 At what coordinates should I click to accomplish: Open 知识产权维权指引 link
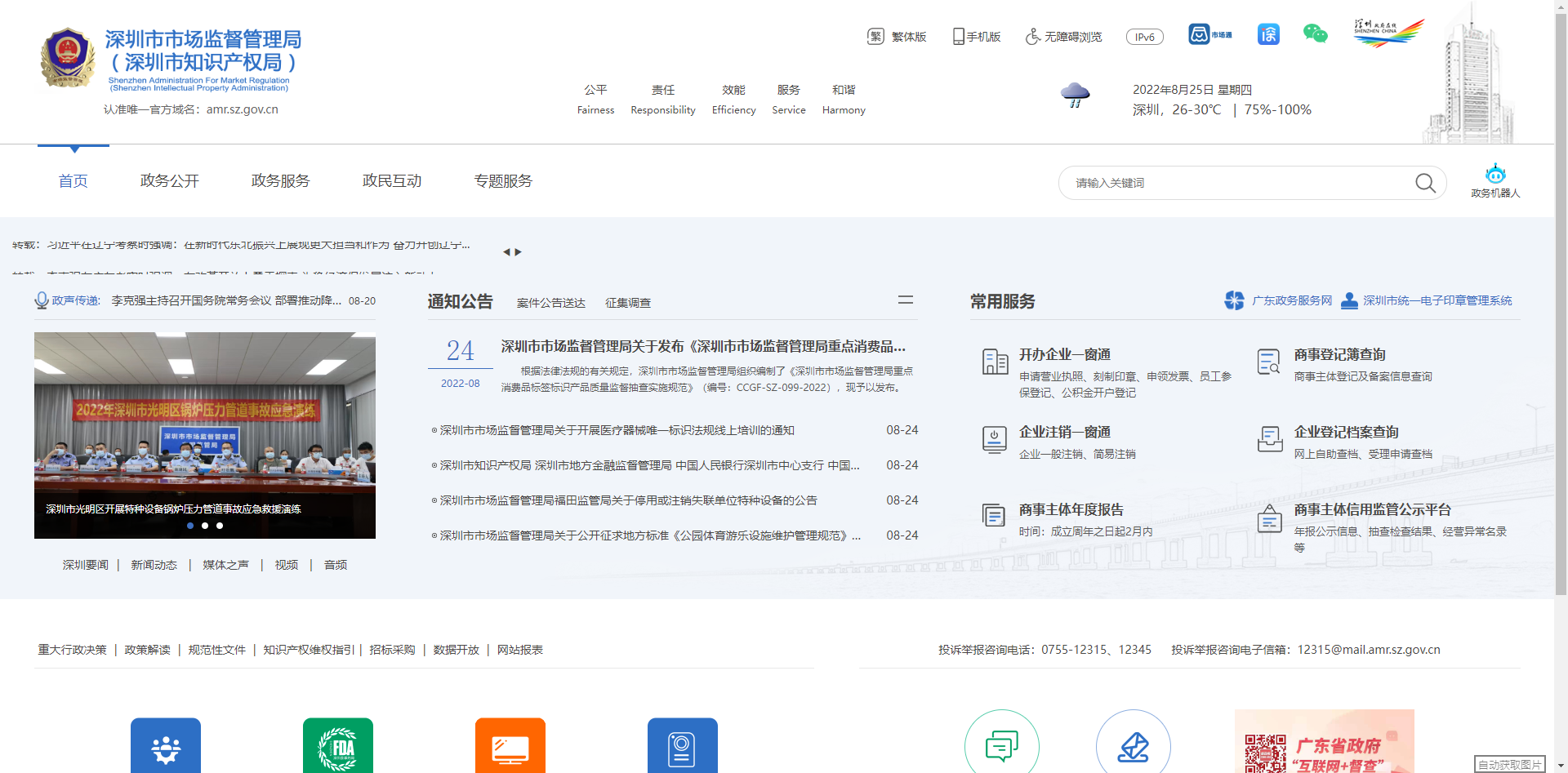310,650
